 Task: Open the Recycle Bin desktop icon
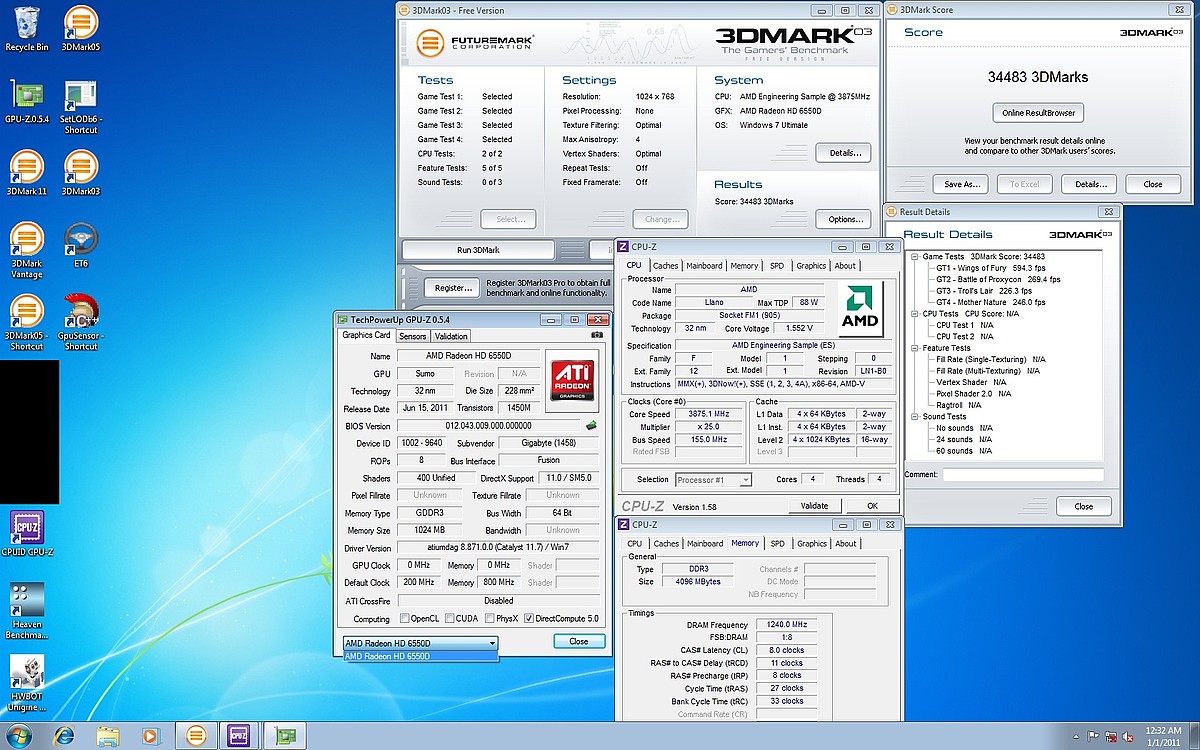(x=27, y=29)
